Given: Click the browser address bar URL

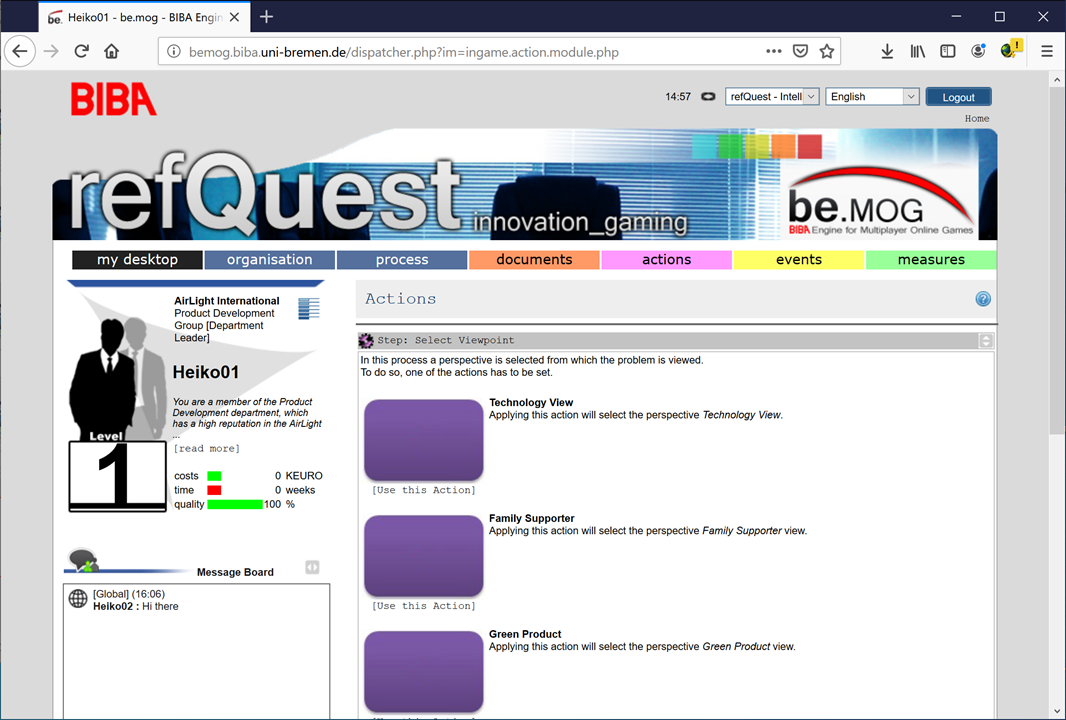Looking at the screenshot, I should tap(404, 52).
